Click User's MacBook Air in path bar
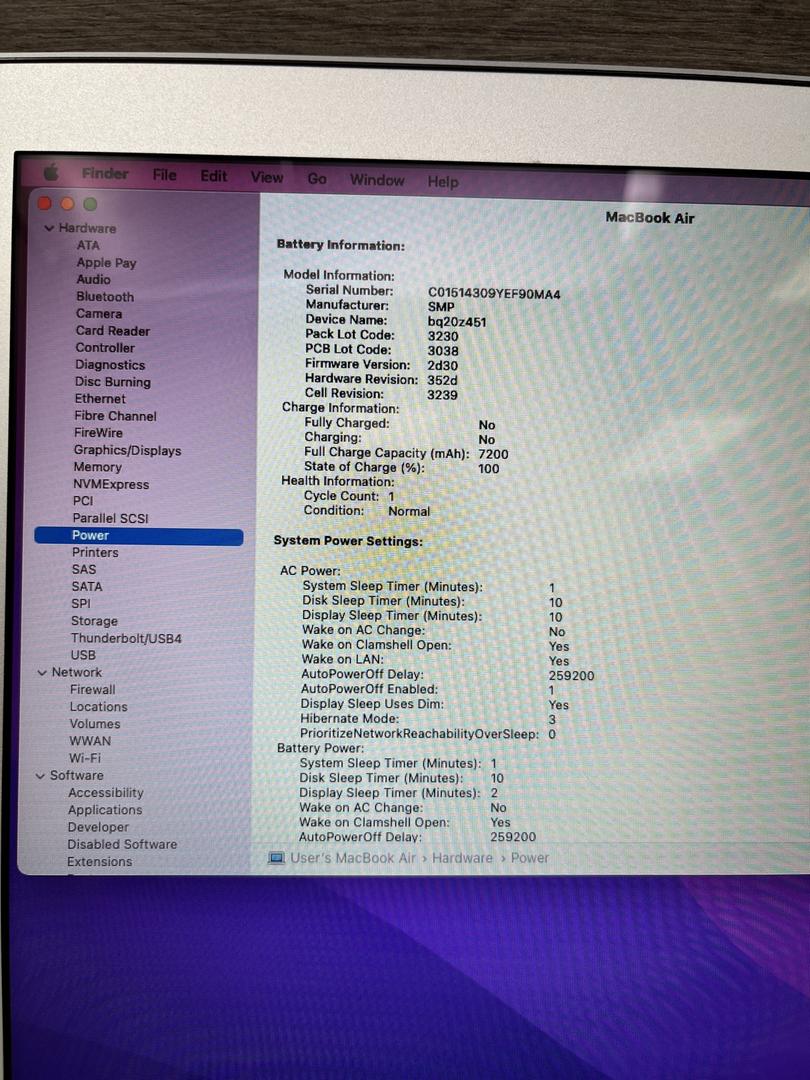810x1080 pixels. [x=353, y=858]
